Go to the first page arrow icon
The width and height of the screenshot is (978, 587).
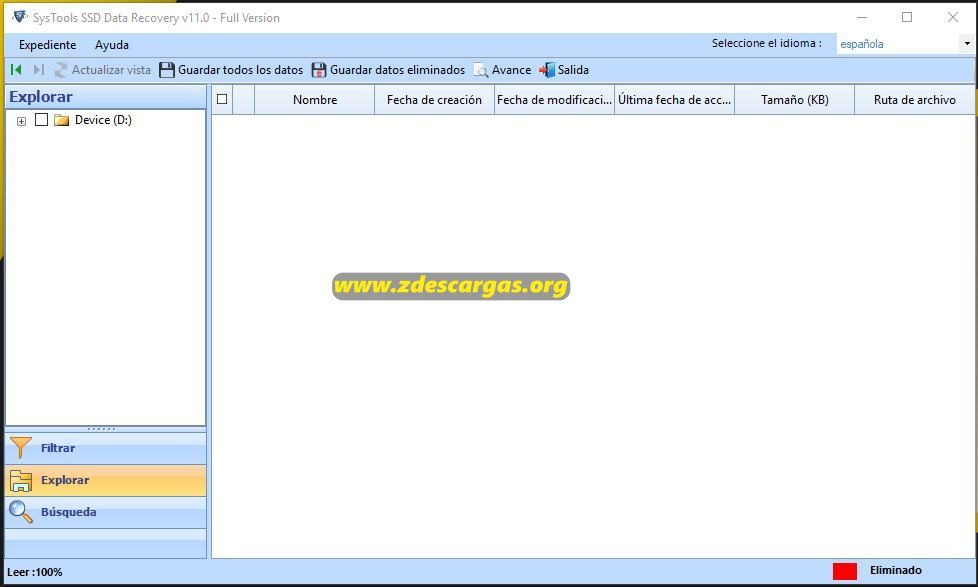point(16,70)
